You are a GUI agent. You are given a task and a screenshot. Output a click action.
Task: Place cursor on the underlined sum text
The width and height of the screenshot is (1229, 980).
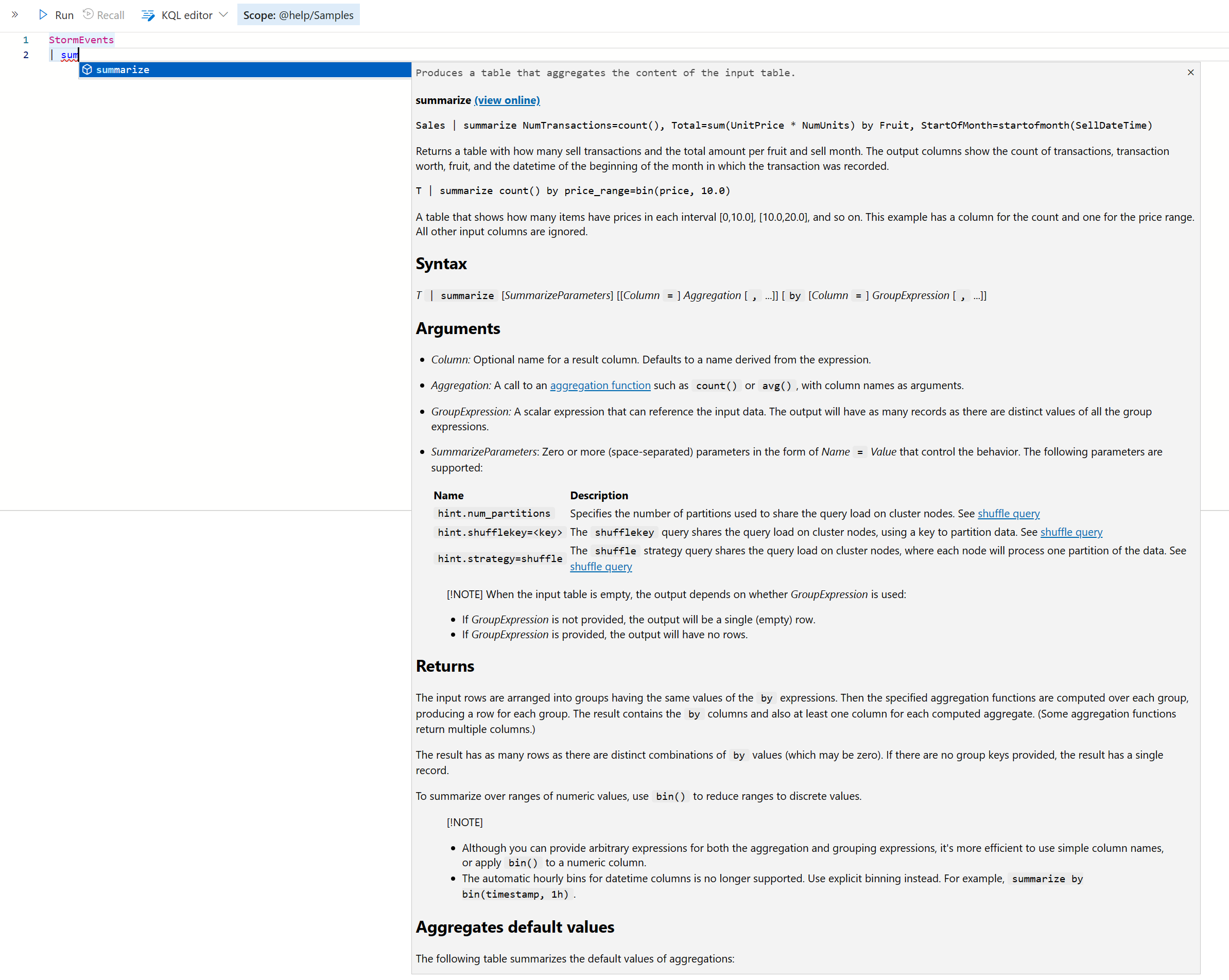pos(69,55)
